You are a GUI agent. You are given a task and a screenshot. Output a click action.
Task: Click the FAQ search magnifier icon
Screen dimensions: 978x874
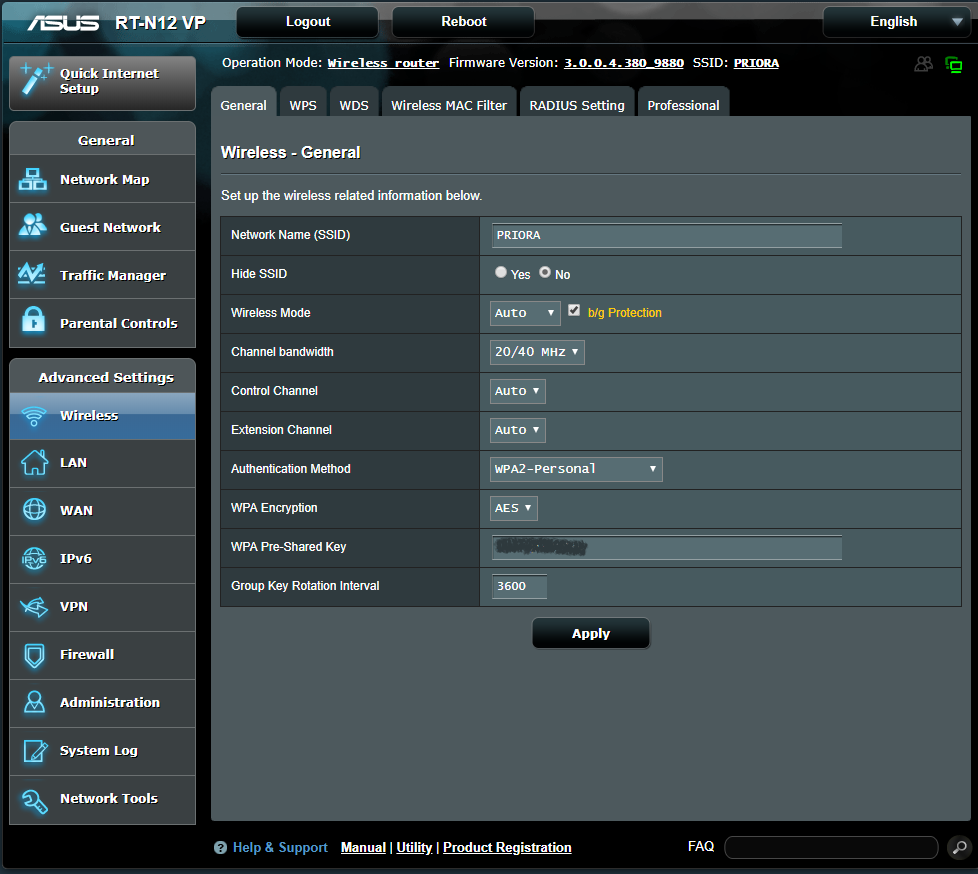point(959,847)
